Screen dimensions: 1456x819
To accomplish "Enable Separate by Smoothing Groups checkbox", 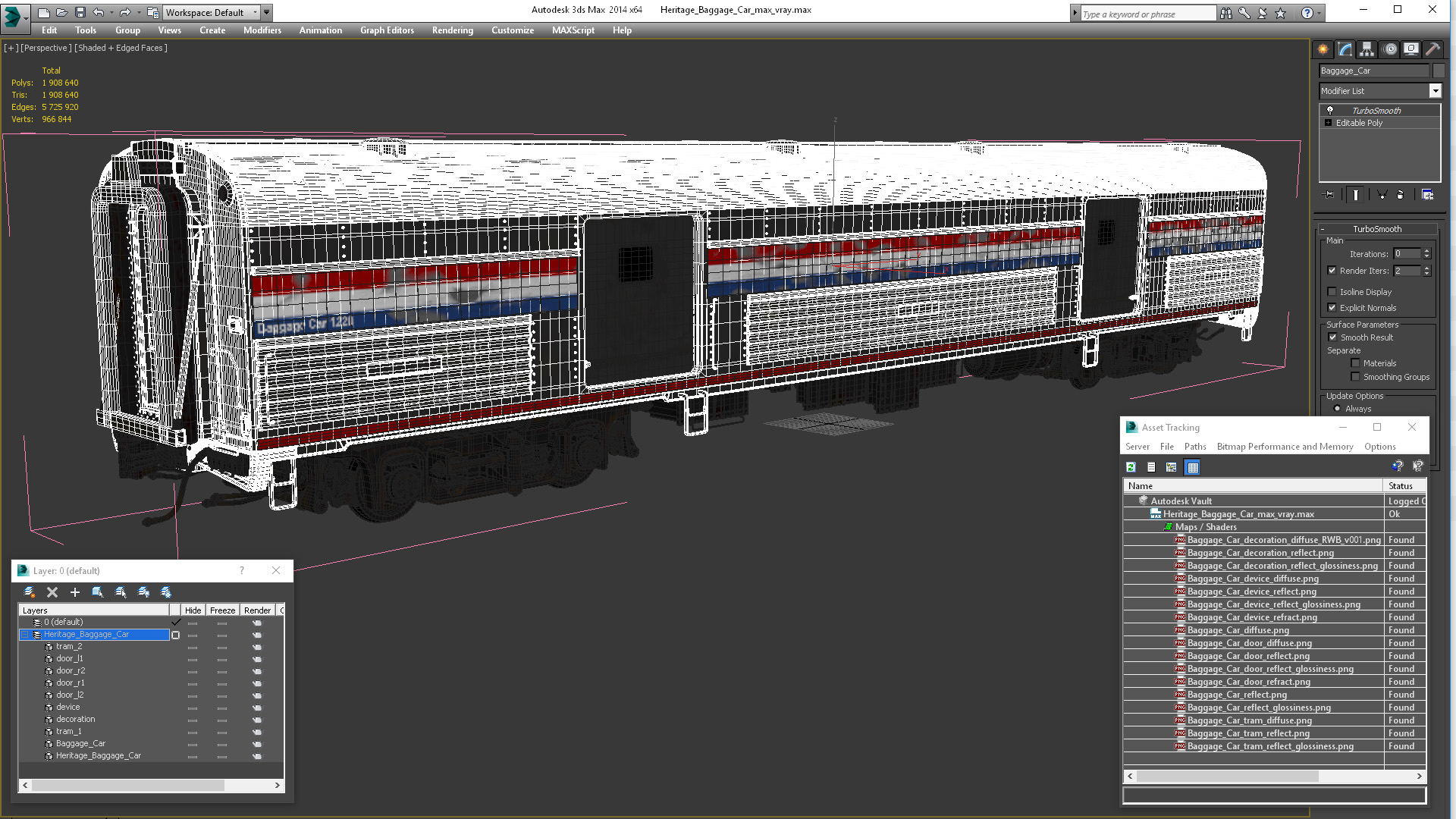I will coord(1355,377).
